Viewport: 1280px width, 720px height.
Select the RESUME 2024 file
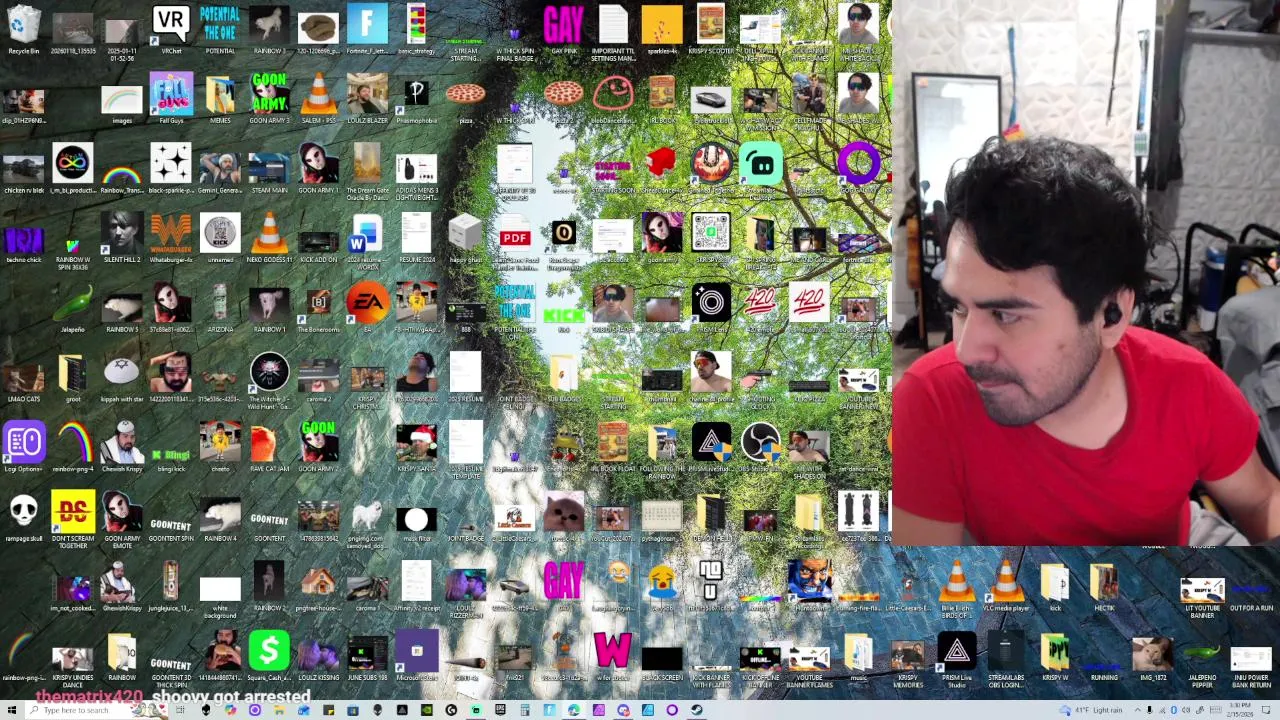coord(416,238)
